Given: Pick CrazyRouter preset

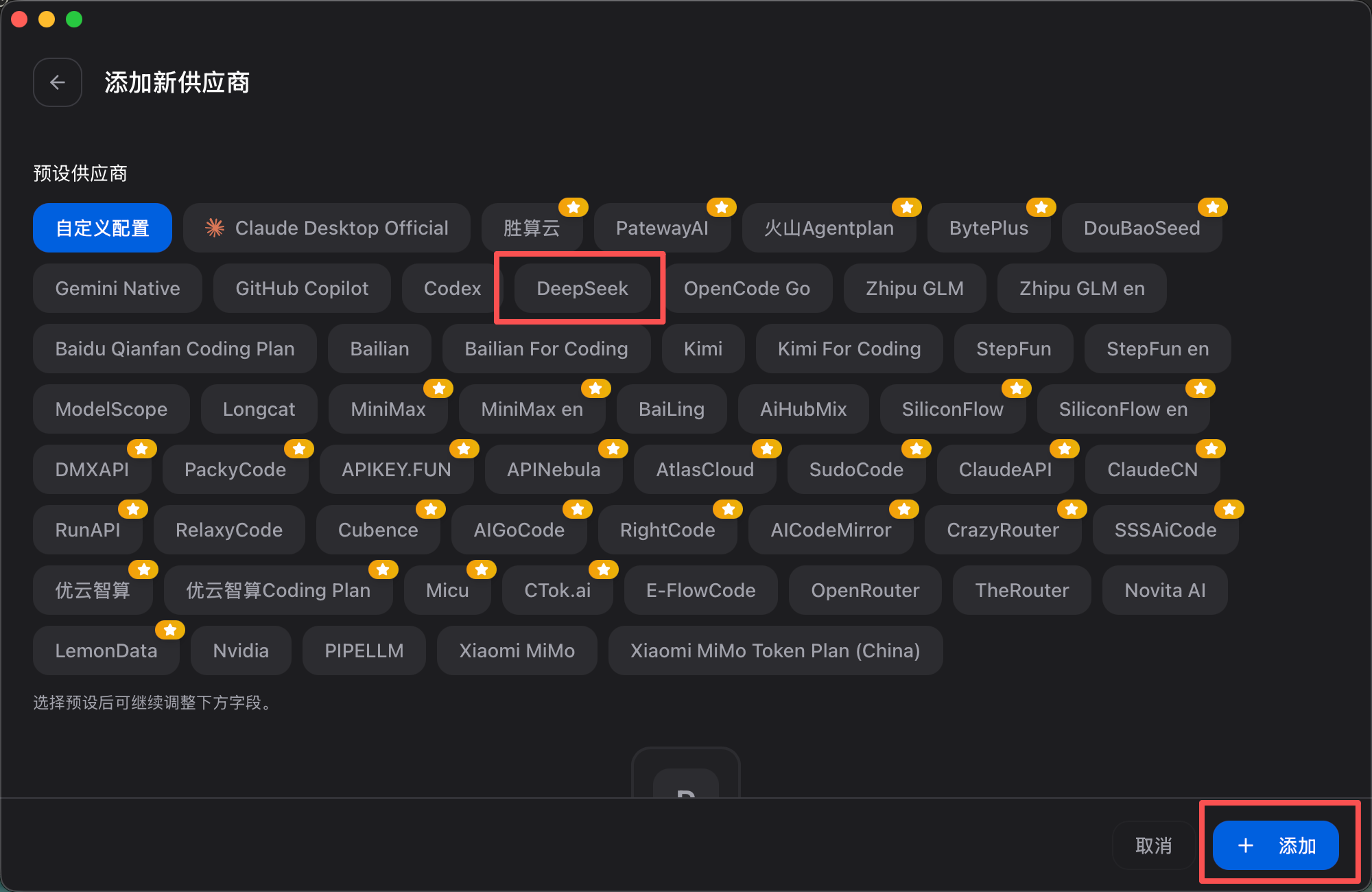Looking at the screenshot, I should (1003, 530).
